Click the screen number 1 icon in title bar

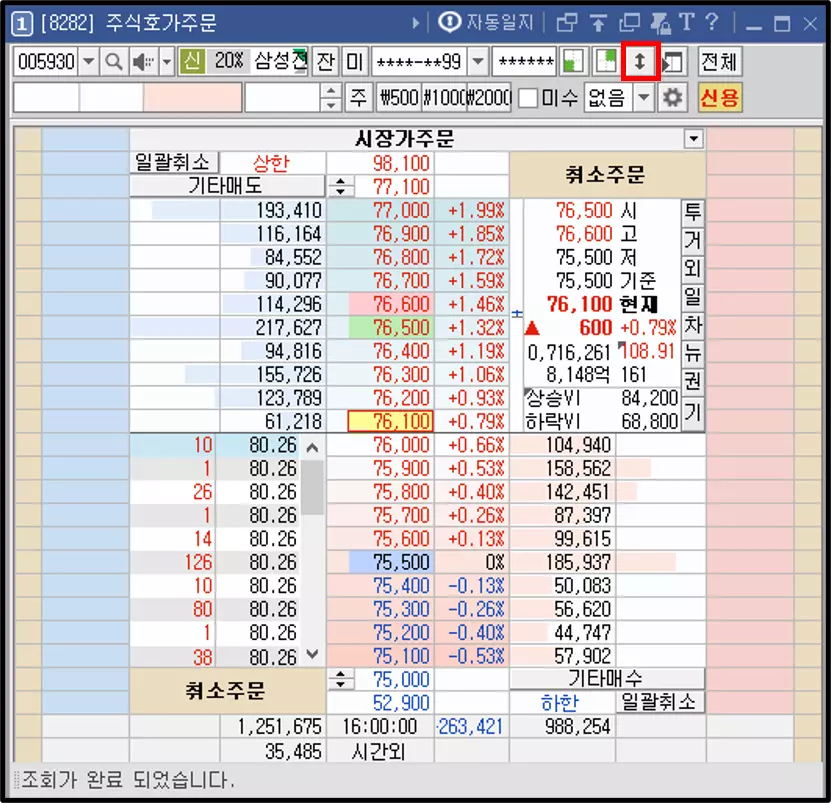[x=22, y=23]
